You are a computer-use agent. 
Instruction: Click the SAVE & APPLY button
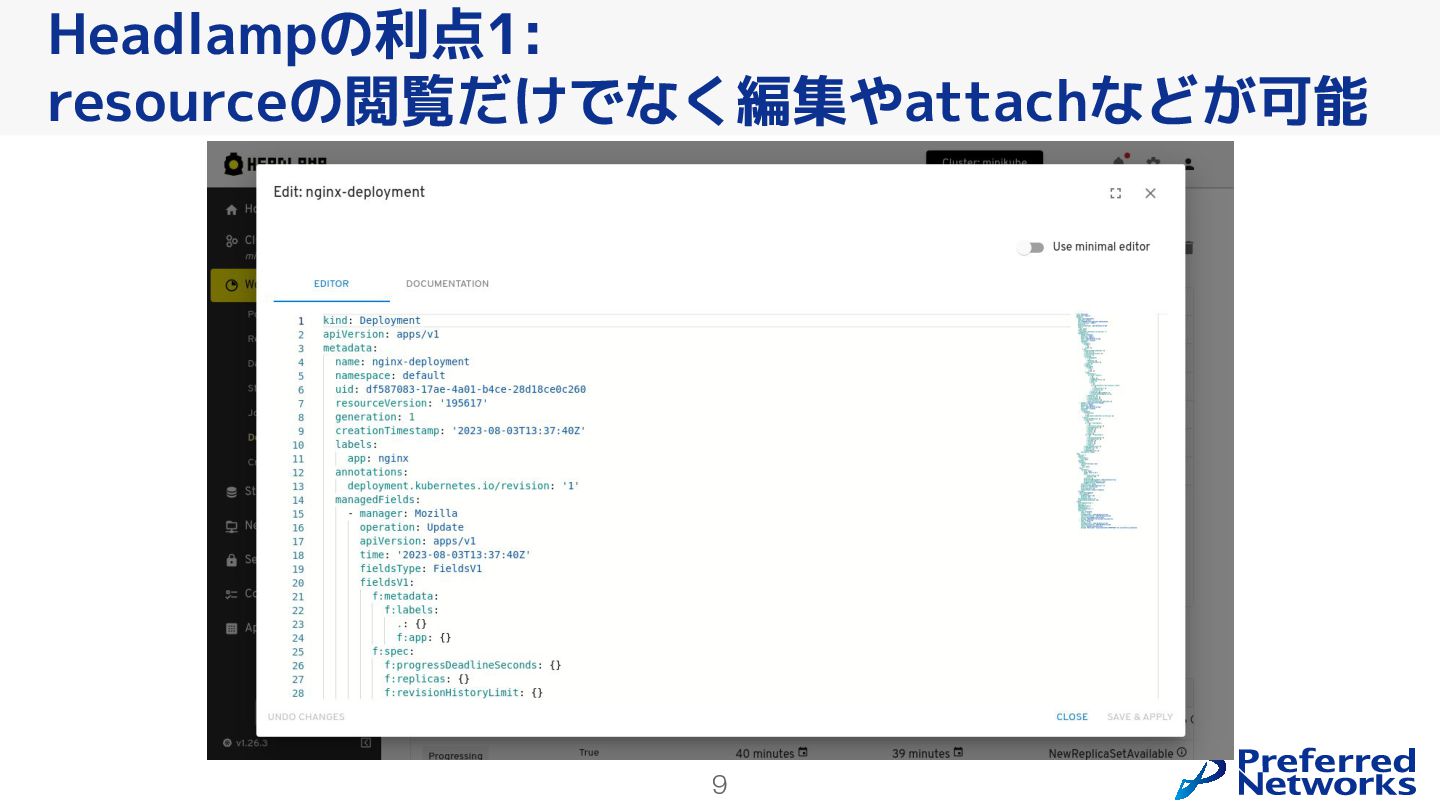point(1140,717)
